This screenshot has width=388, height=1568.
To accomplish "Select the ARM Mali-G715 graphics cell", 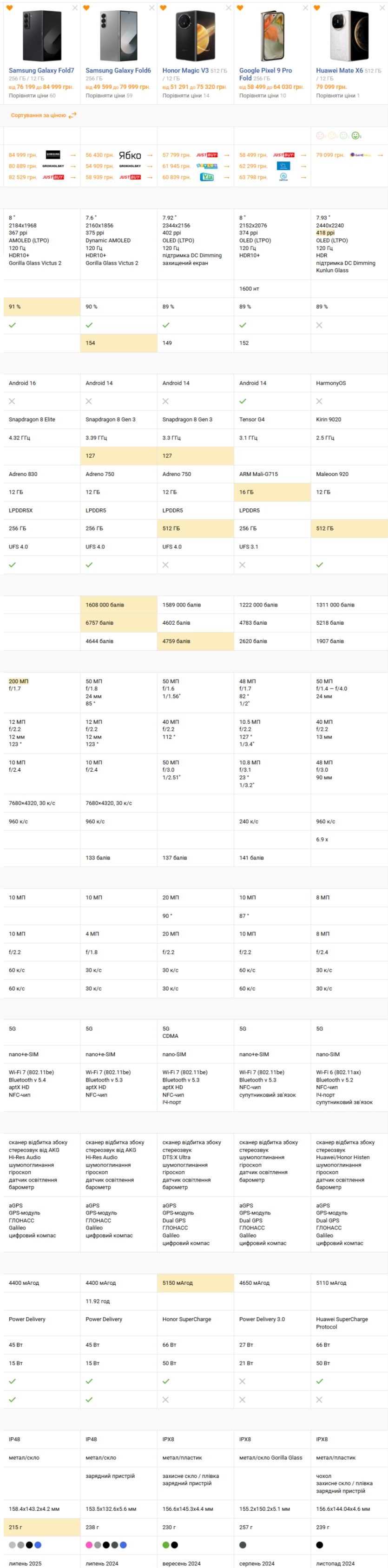I will click(x=272, y=474).
